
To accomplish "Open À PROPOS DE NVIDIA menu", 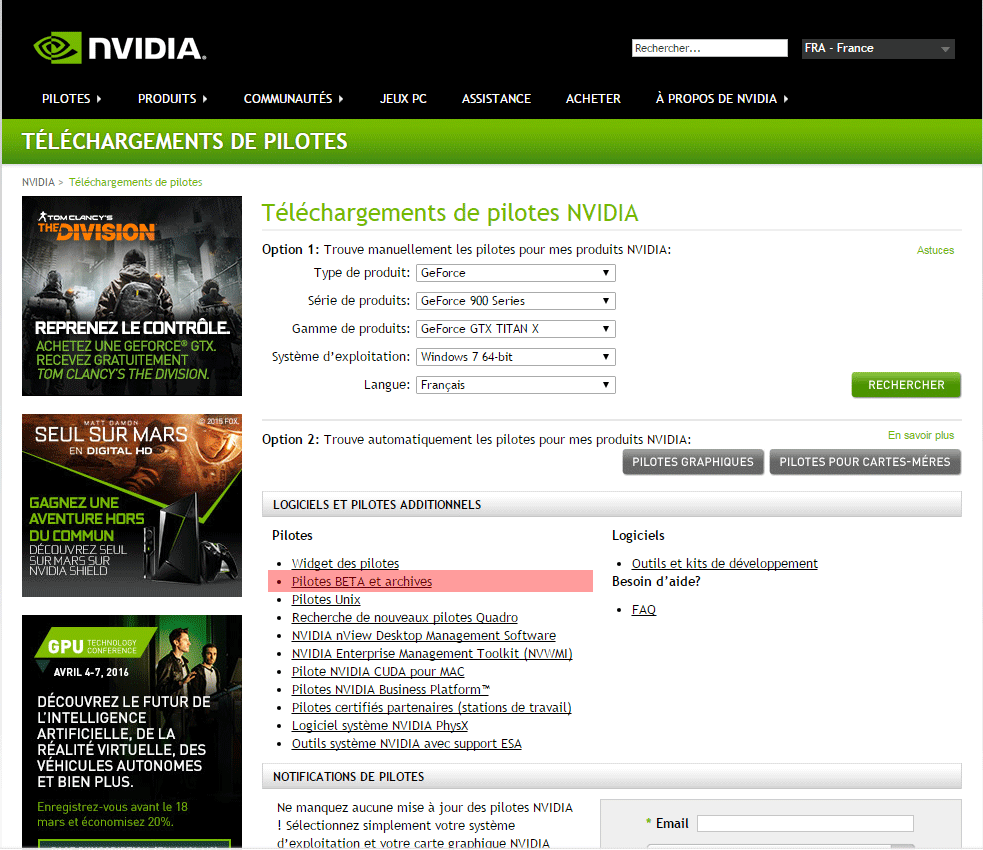I will click(x=722, y=98).
